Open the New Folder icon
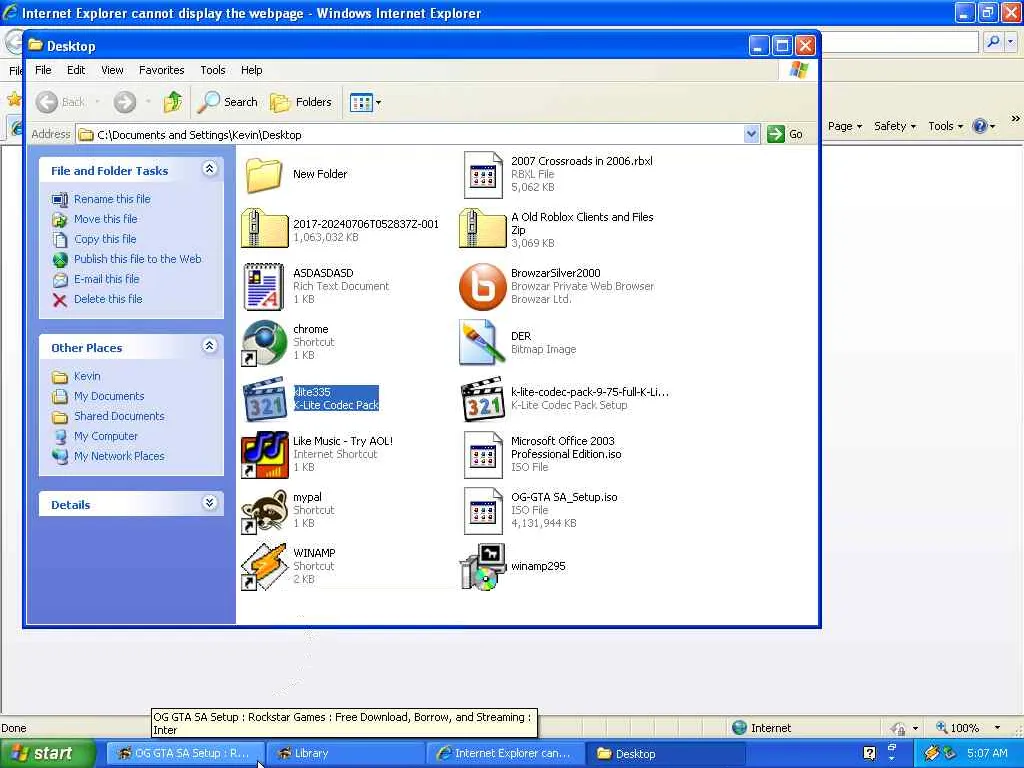This screenshot has width=1024, height=768. tap(264, 174)
